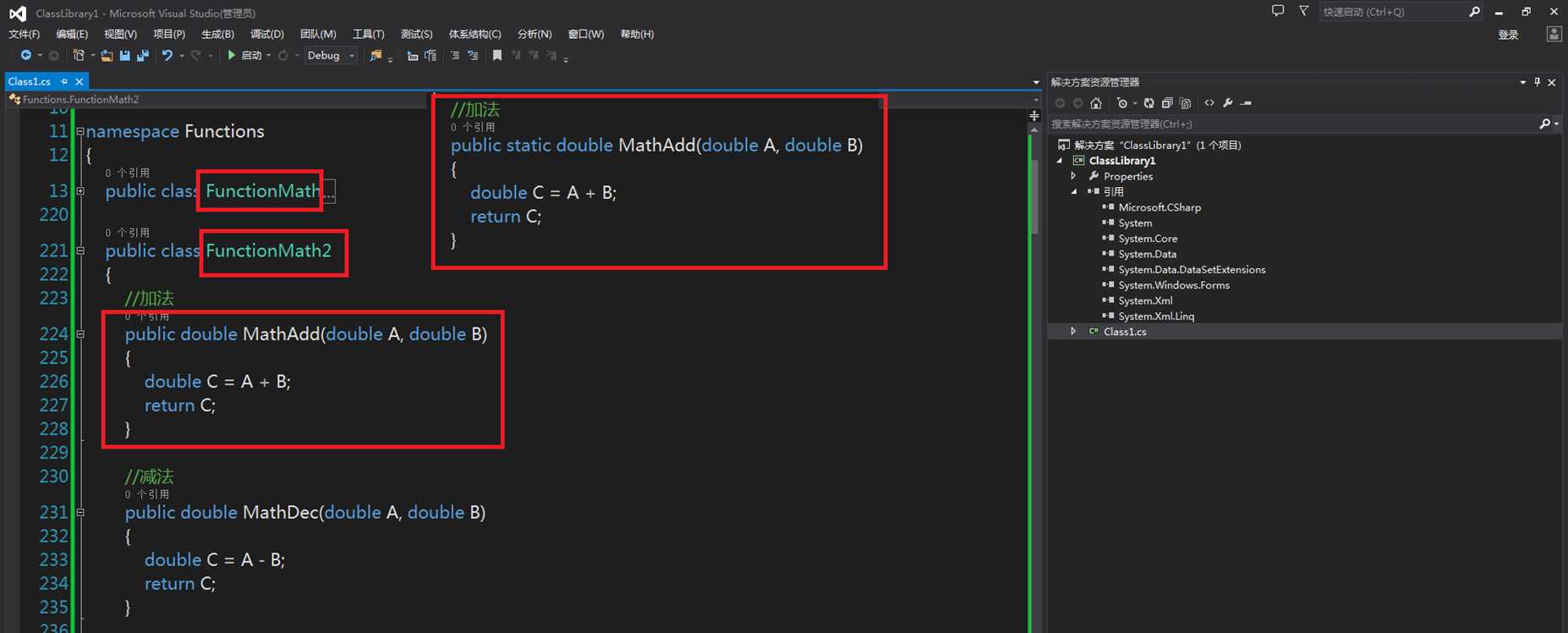Undo the last edit via toolbar

pos(167,56)
